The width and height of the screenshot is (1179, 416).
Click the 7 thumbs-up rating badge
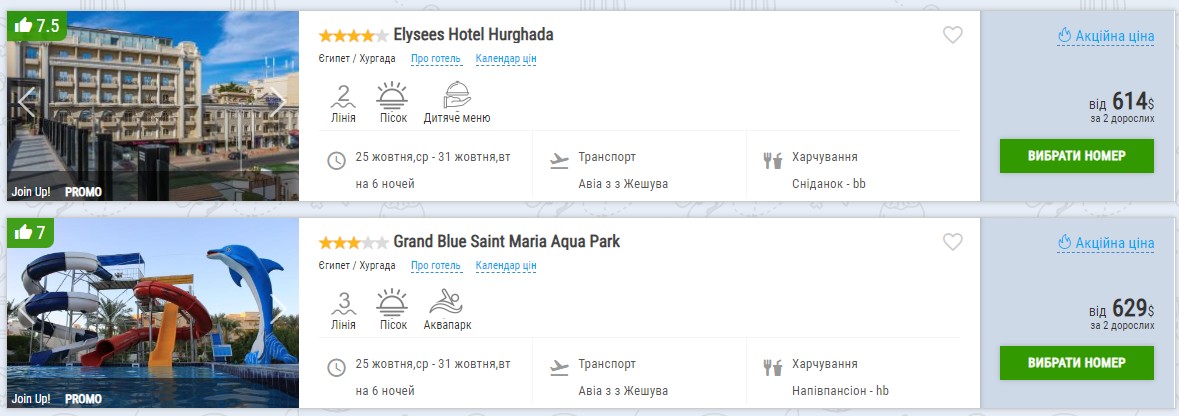pos(31,232)
